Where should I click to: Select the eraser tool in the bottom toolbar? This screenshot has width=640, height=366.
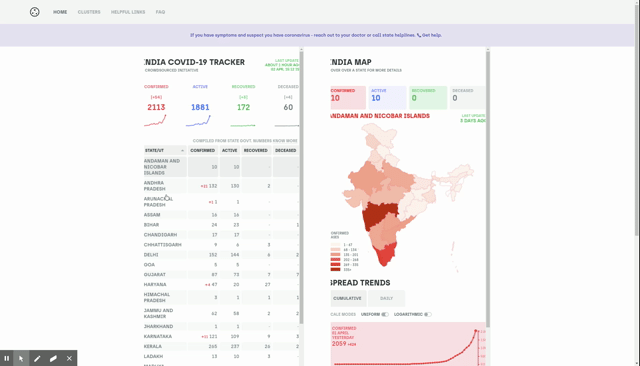(x=53, y=359)
